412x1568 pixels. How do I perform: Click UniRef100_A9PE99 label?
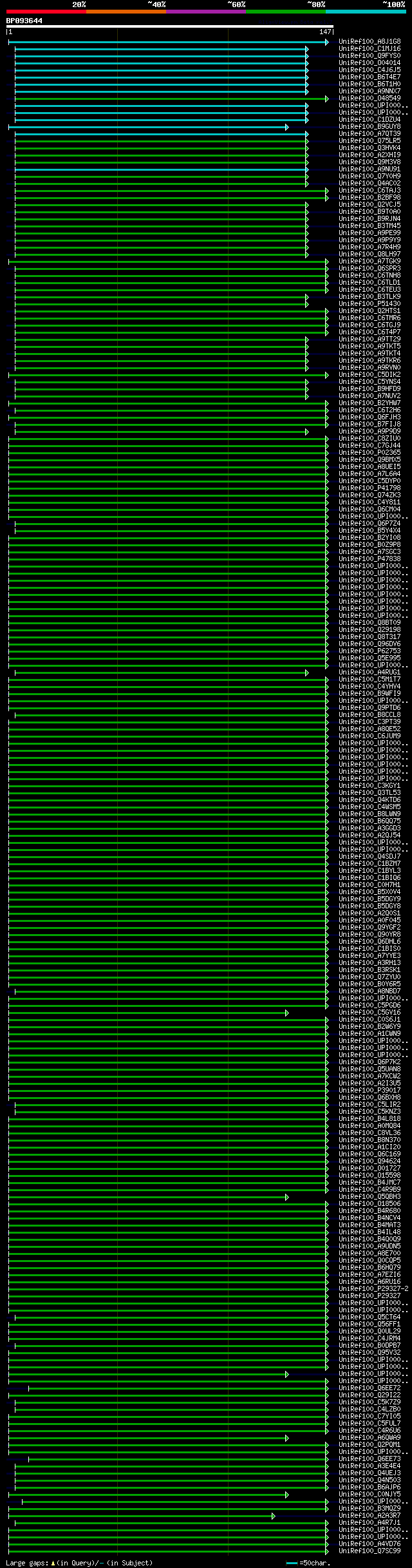[370, 233]
